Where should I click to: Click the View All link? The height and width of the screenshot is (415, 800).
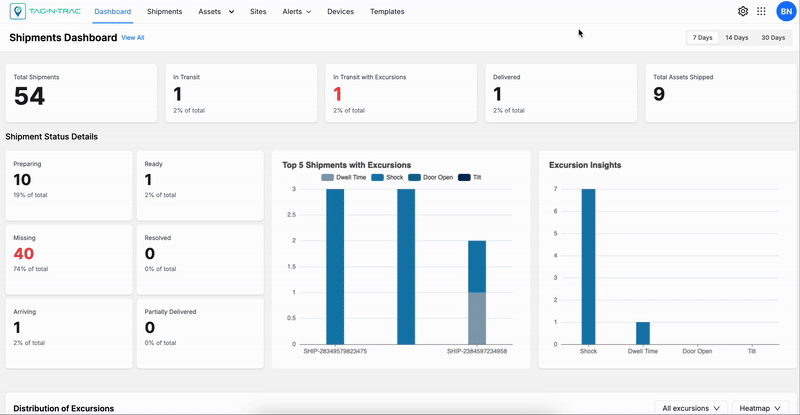[133, 38]
